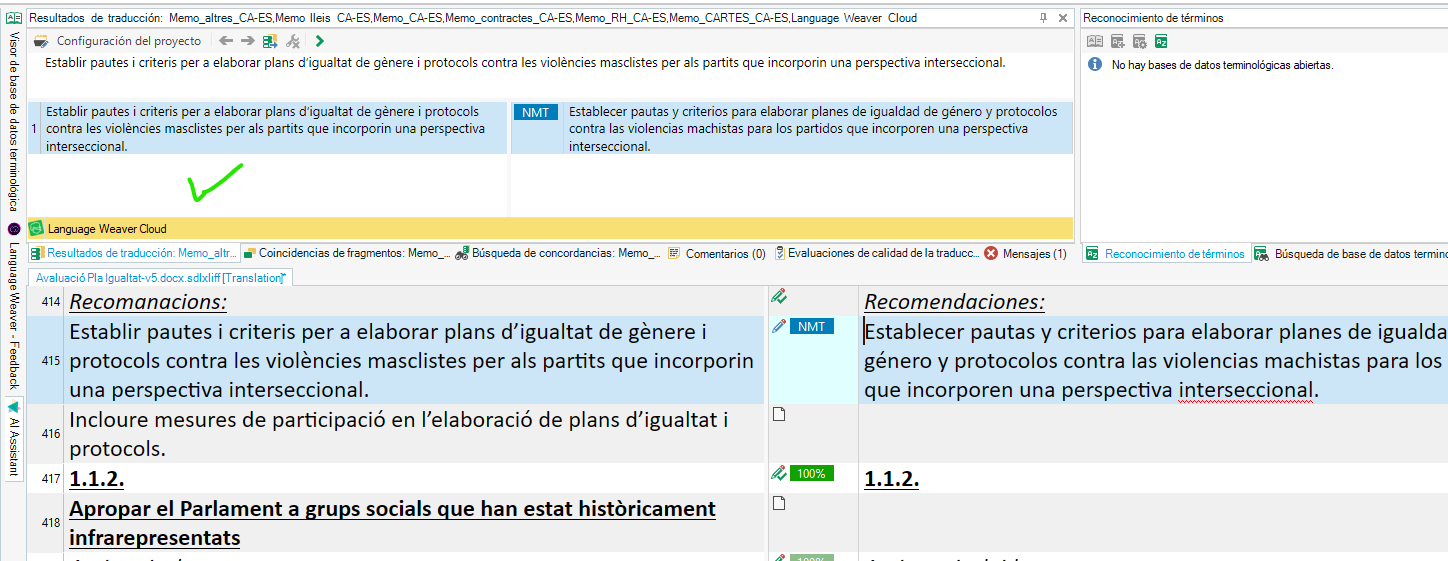Click the add new term icon

coord(1117,41)
